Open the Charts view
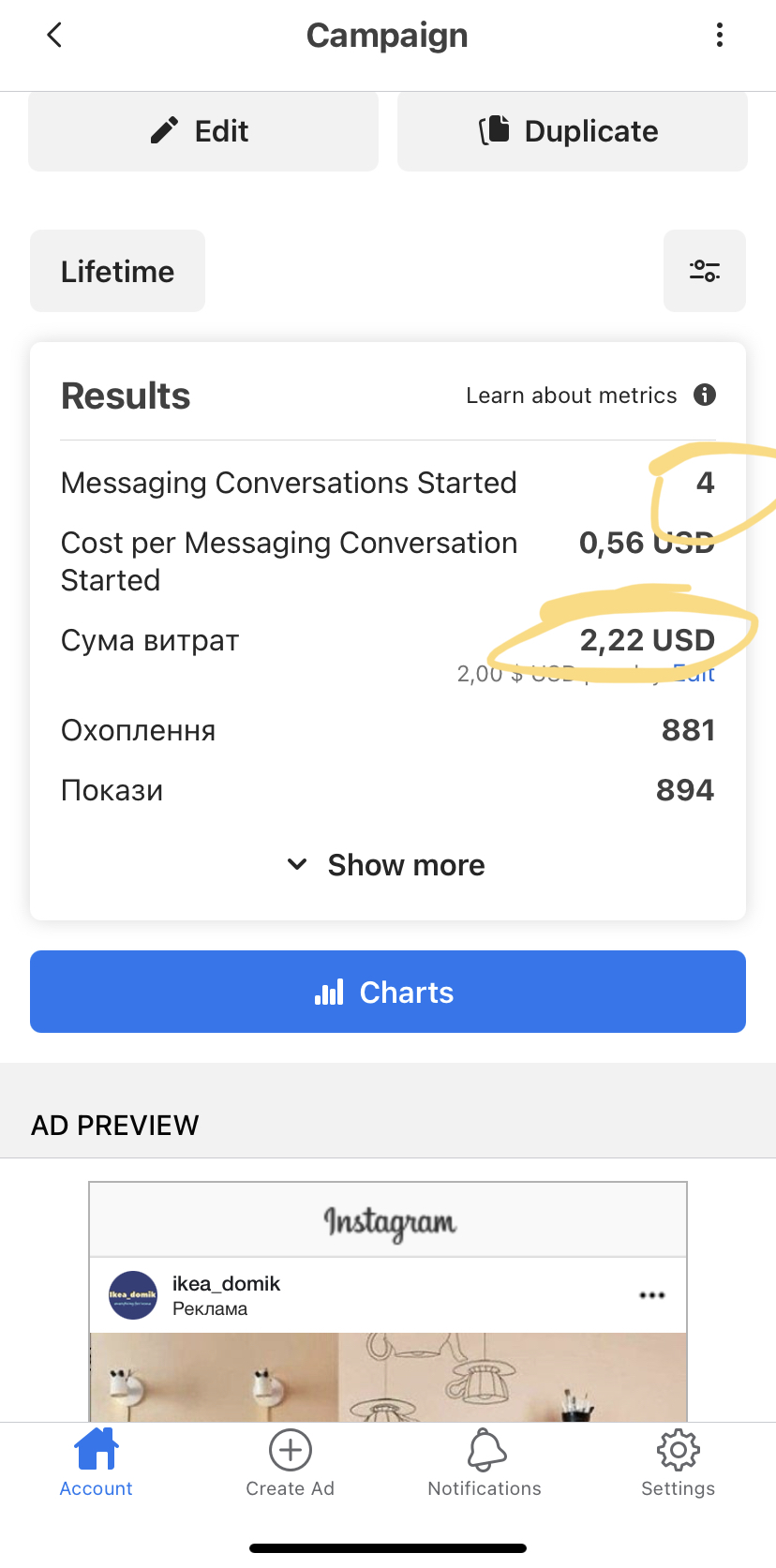The width and height of the screenshot is (776, 1568). tap(388, 992)
